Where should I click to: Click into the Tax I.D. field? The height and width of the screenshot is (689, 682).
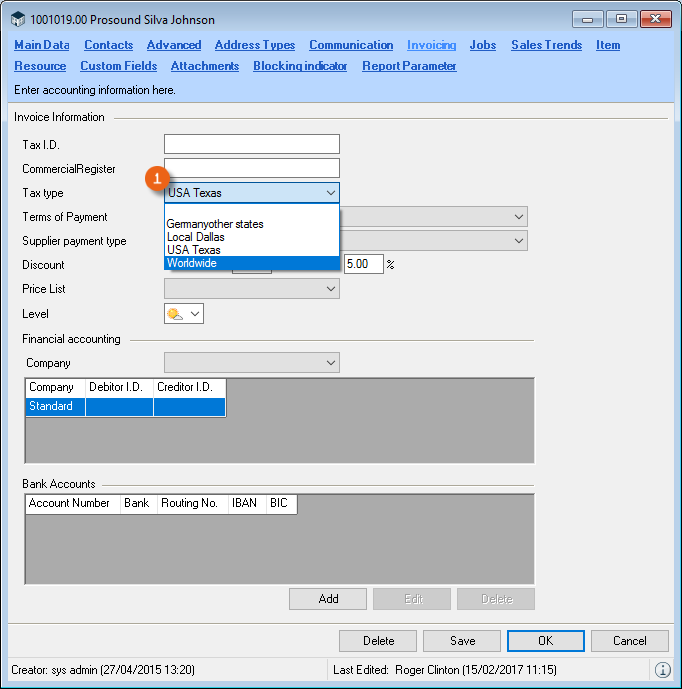(251, 144)
